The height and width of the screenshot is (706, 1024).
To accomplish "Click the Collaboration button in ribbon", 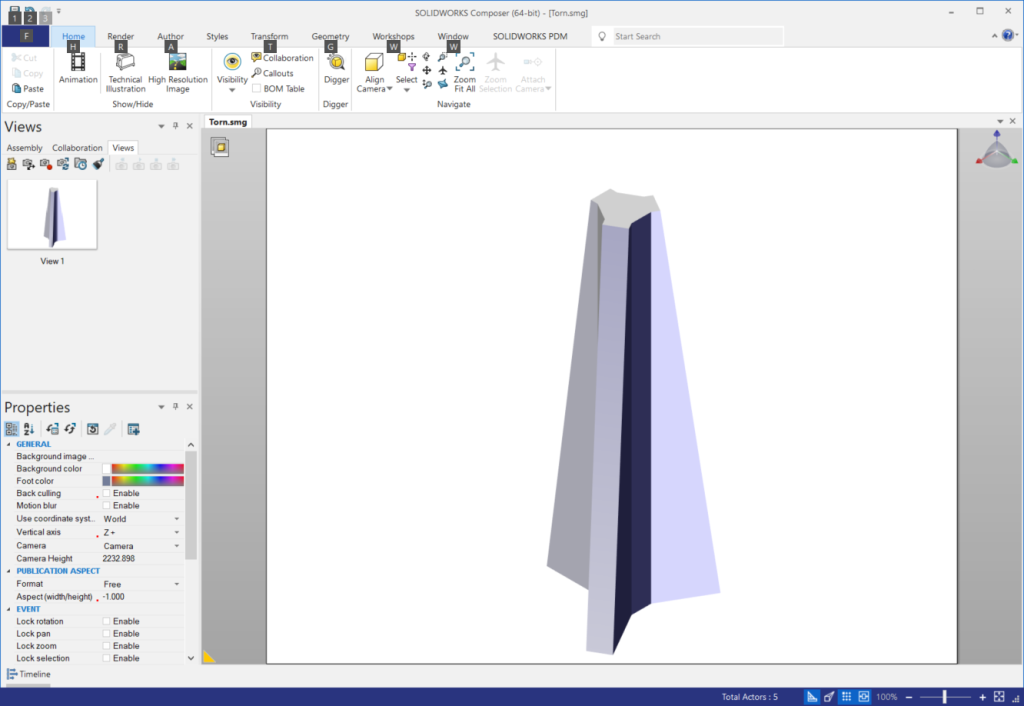I will coord(282,58).
